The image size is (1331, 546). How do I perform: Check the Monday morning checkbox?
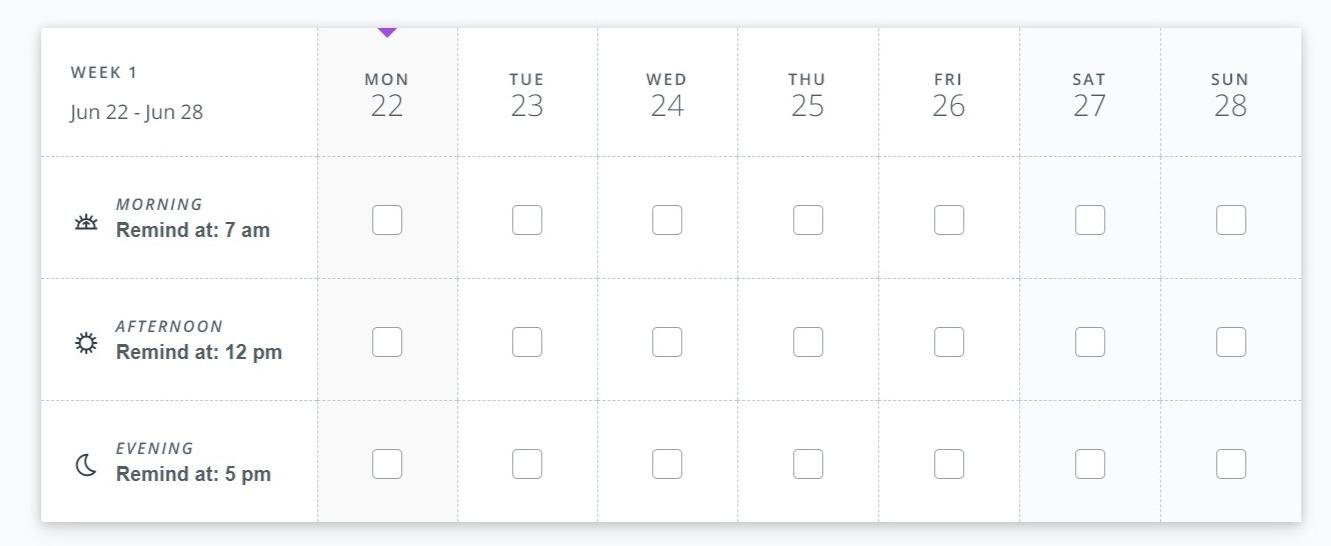pyautogui.click(x=387, y=220)
